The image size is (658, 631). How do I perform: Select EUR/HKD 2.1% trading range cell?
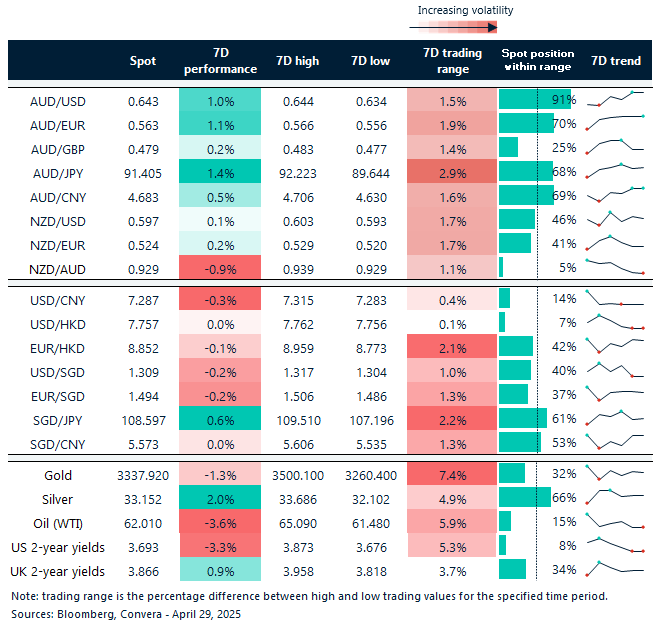pyautogui.click(x=452, y=346)
